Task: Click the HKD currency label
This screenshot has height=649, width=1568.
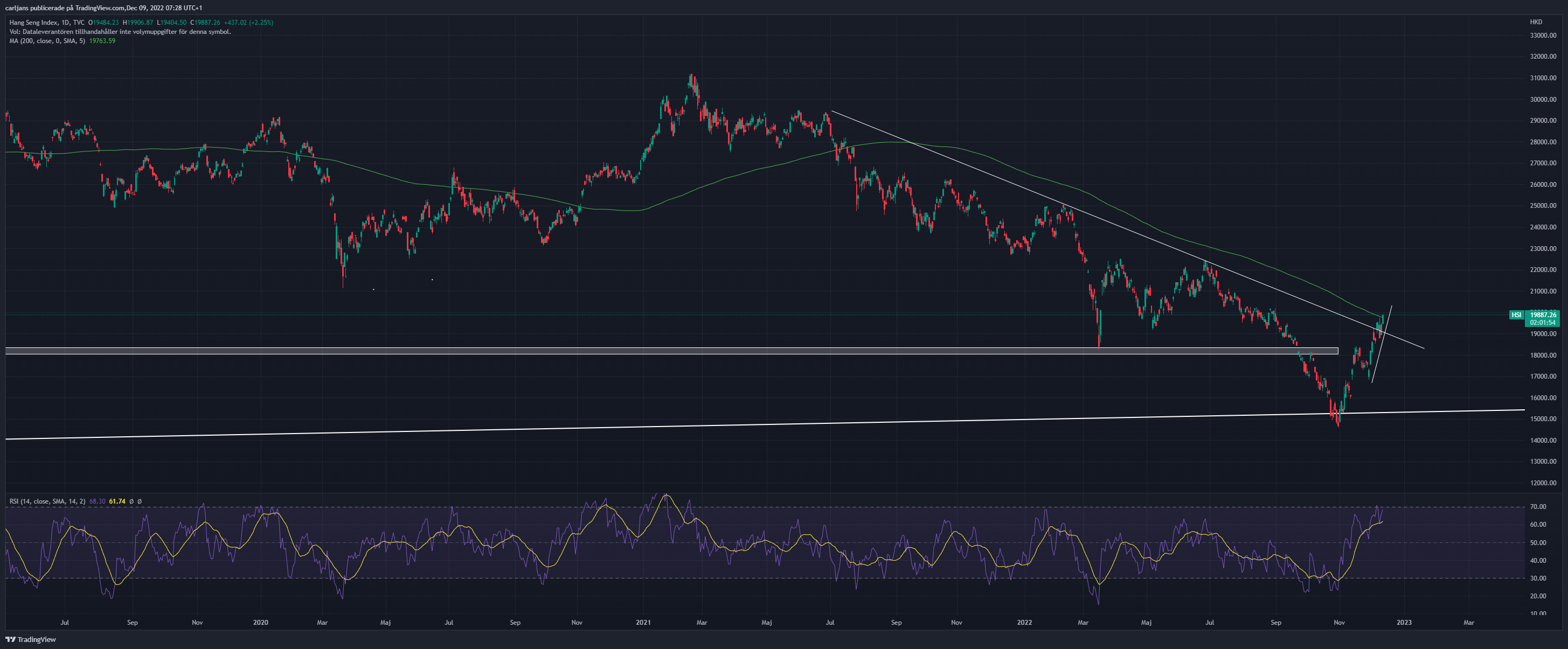Action: [1536, 22]
